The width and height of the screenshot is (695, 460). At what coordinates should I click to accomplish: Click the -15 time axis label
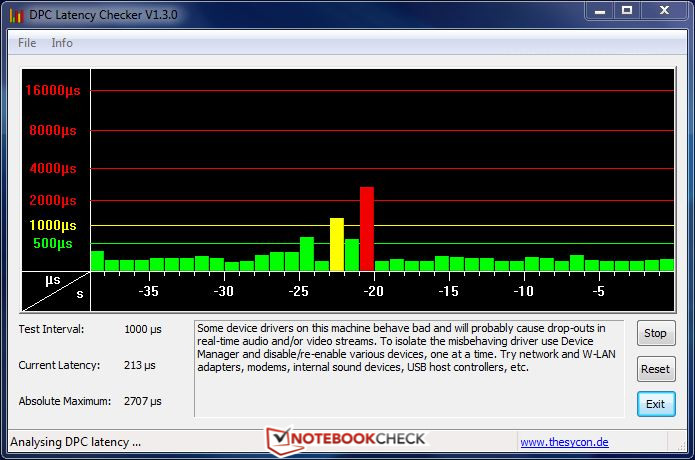[449, 292]
